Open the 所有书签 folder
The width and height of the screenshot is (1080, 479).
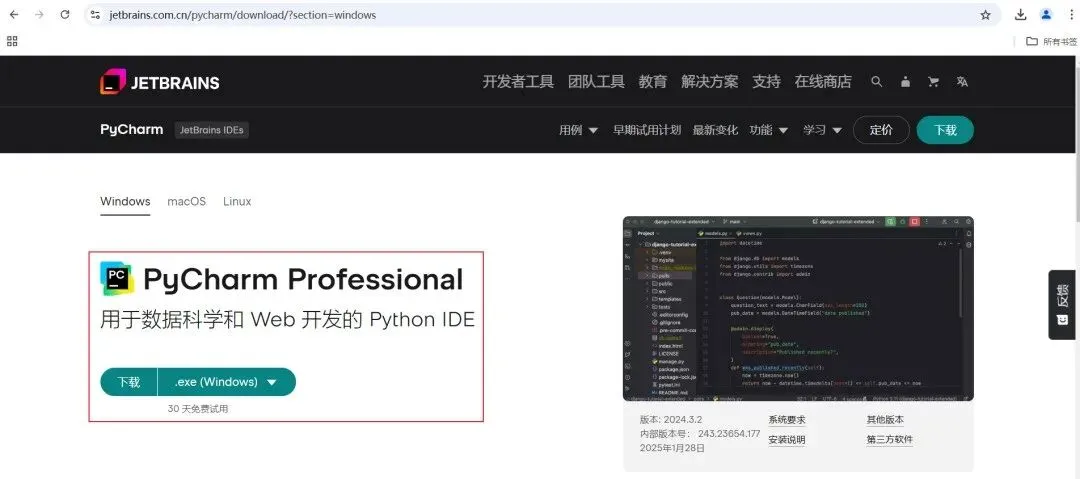tap(1051, 41)
